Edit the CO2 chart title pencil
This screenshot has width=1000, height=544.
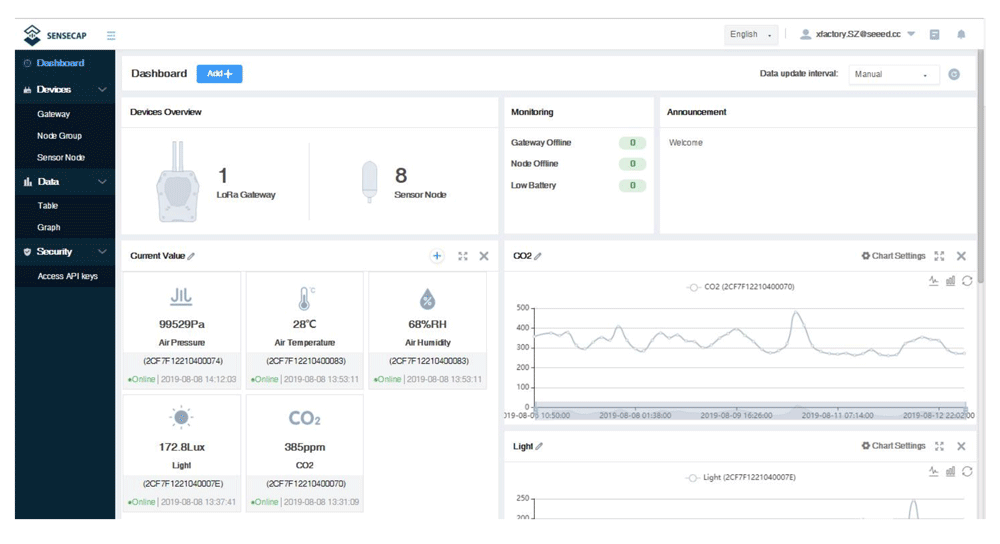(538, 256)
